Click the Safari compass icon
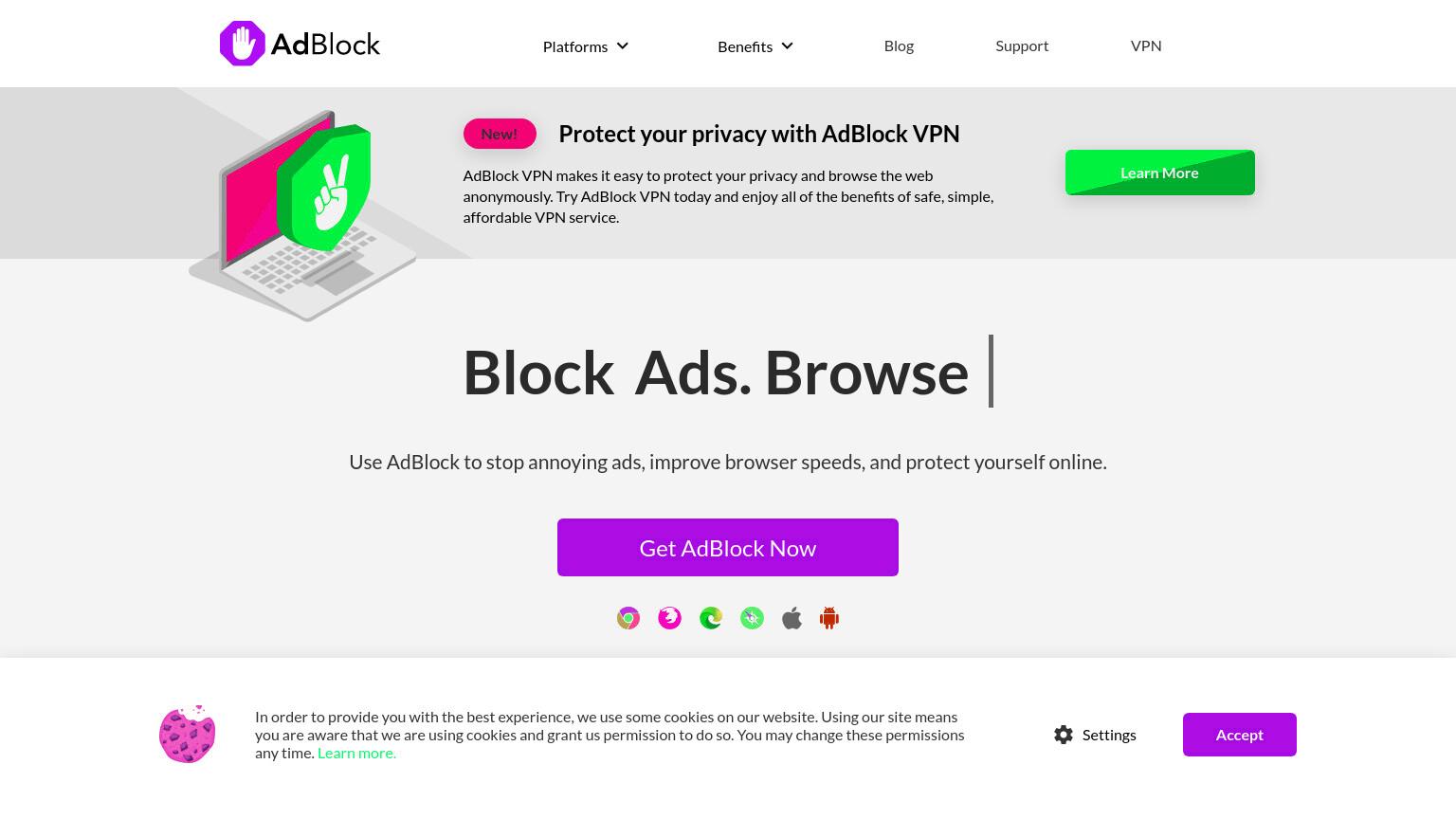 point(752,619)
